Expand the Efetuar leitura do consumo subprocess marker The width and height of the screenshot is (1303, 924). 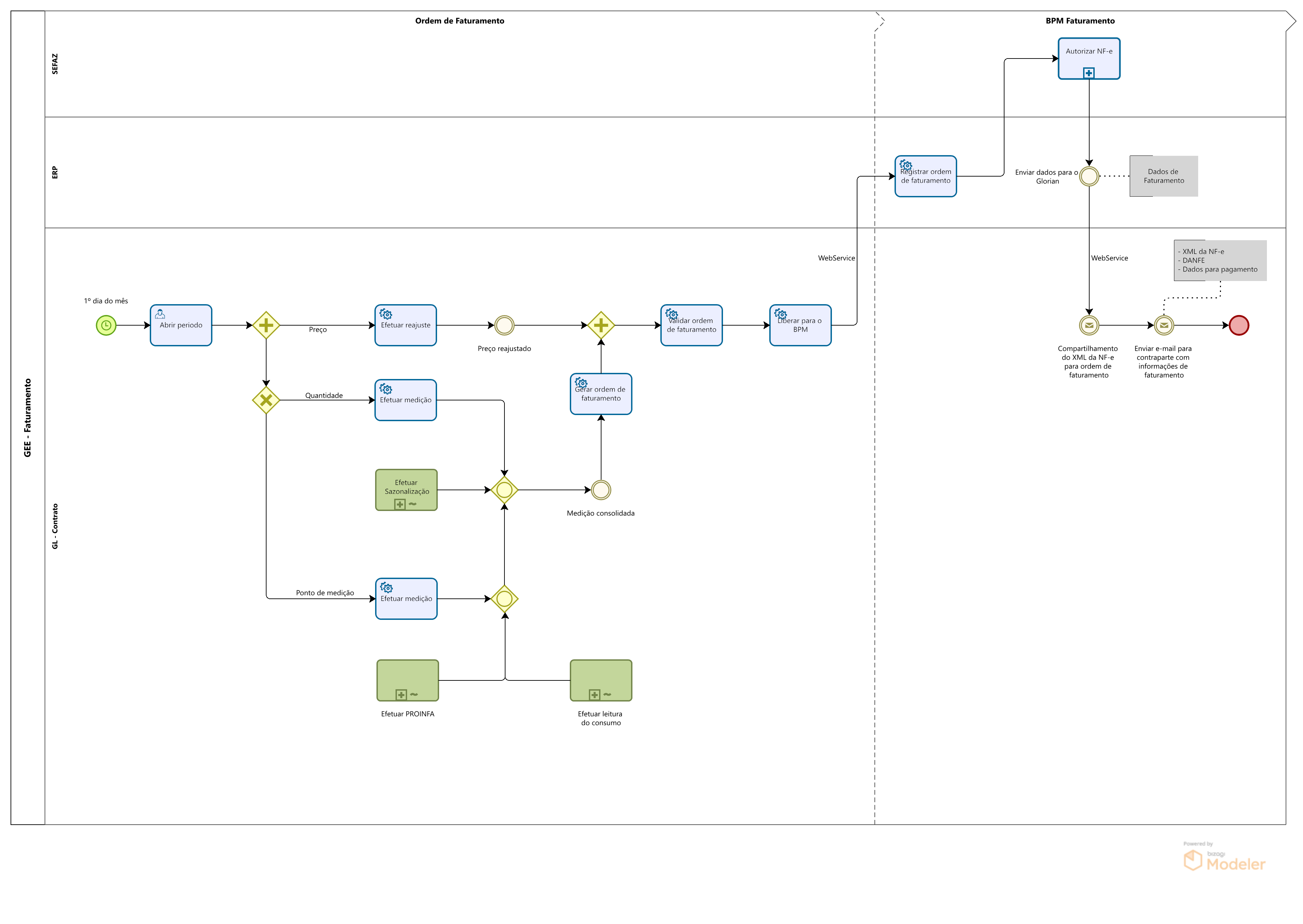pos(594,695)
